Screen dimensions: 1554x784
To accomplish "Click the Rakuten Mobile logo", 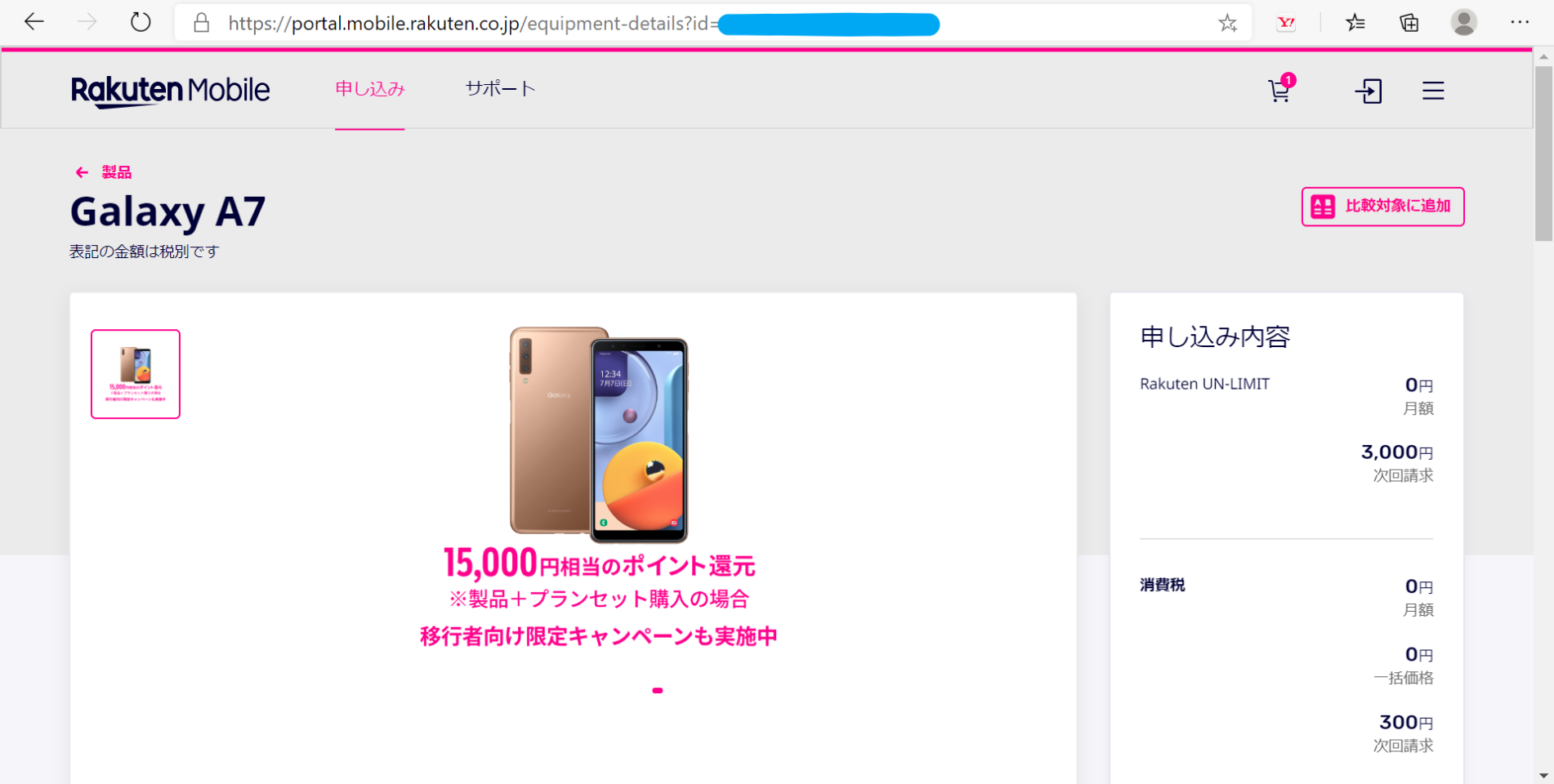I will click(170, 91).
